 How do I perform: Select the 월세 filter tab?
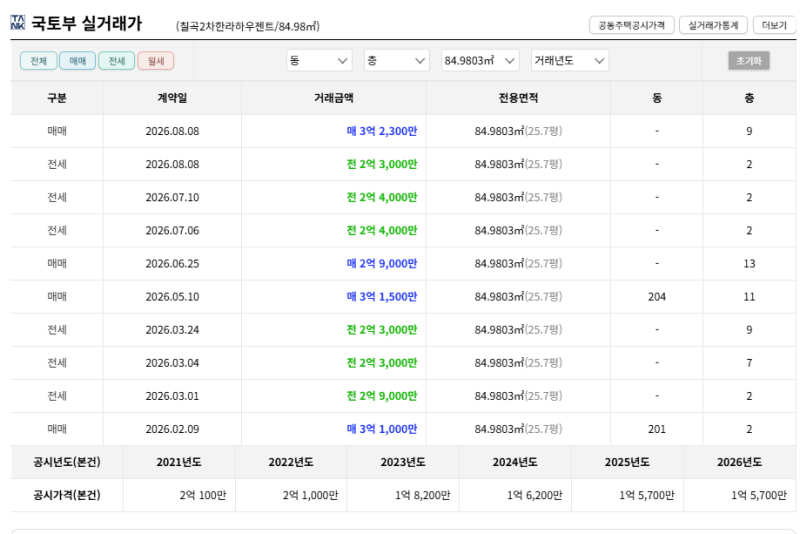pos(156,61)
